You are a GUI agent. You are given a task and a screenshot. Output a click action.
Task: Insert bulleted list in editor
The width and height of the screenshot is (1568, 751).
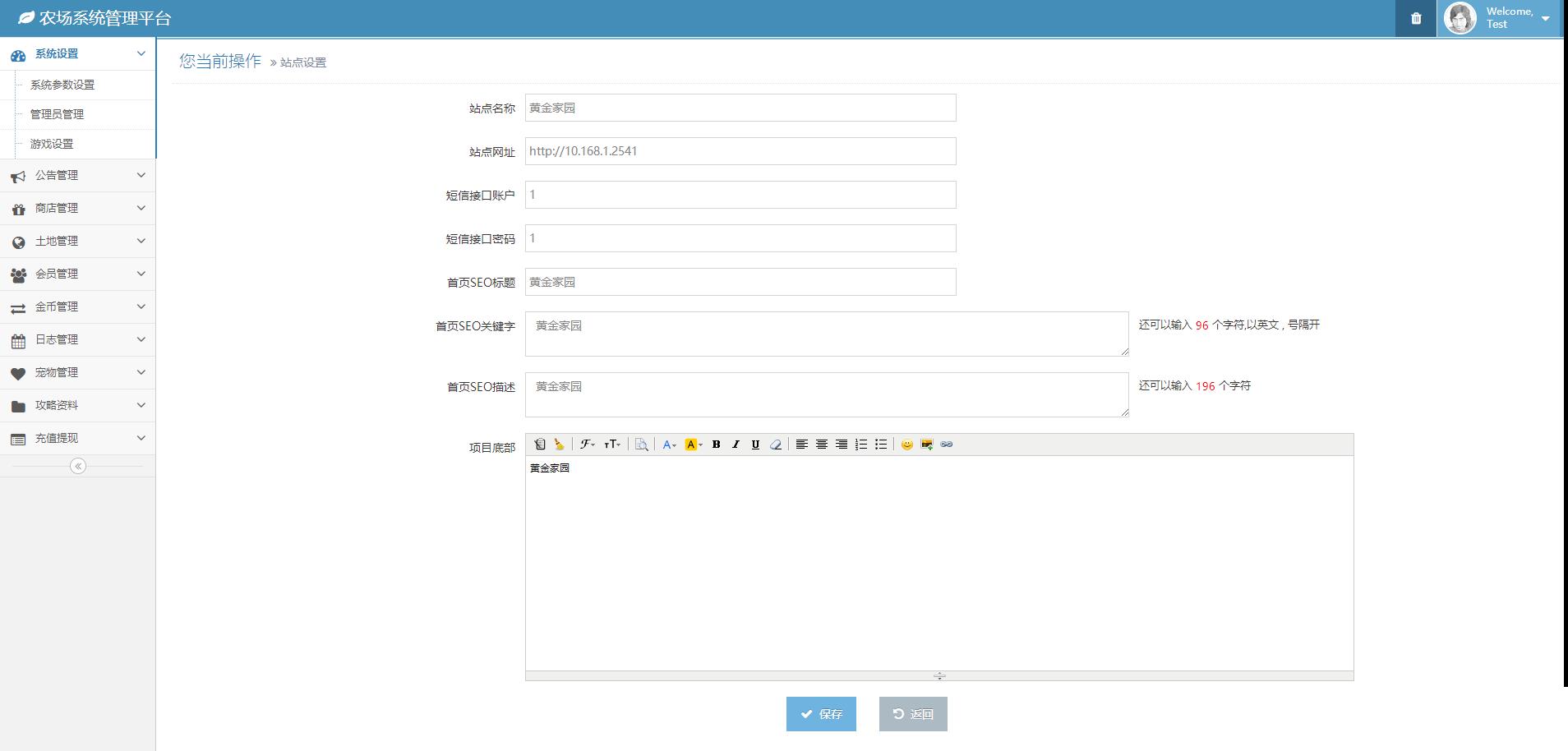881,445
